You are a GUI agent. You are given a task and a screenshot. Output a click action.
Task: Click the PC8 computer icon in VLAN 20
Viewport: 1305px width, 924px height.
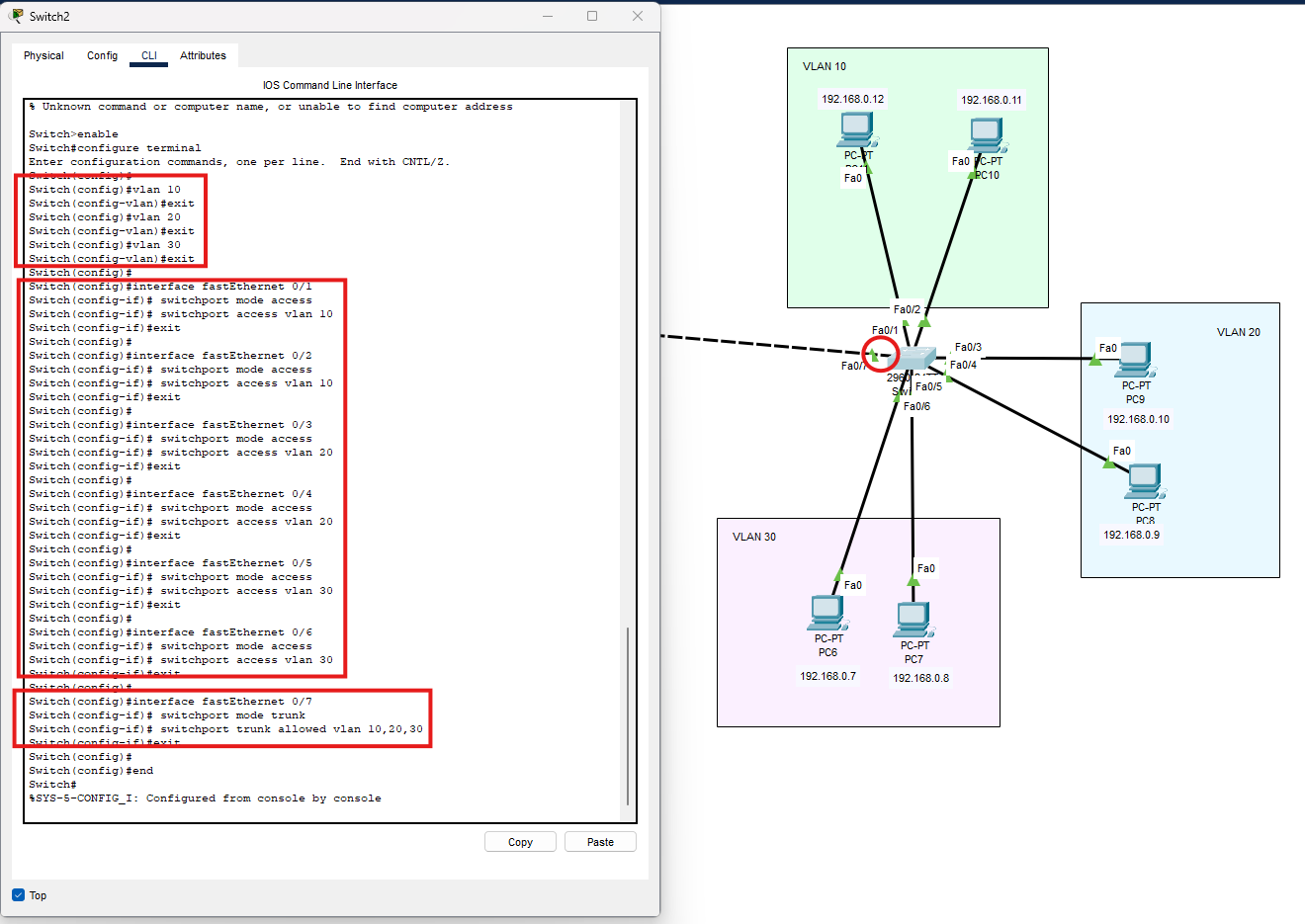pos(1145,482)
